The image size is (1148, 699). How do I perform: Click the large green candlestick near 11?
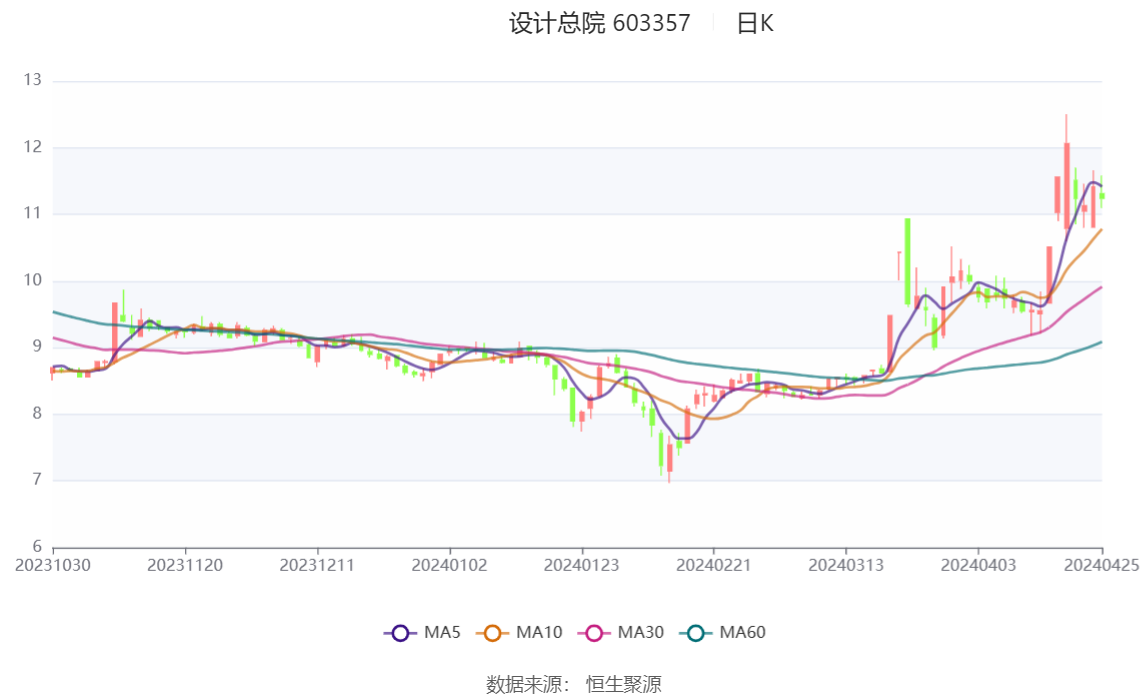[908, 261]
